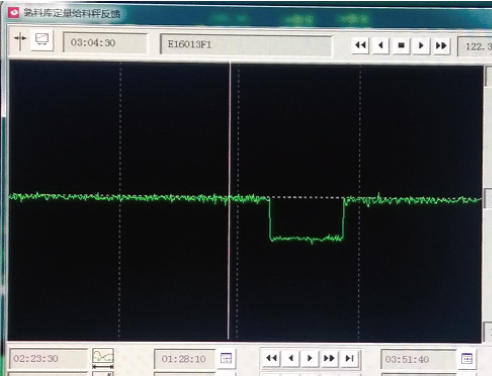The height and width of the screenshot is (382, 492).
Task: Jump to latest time with skip-to-end button
Action: 349,358
